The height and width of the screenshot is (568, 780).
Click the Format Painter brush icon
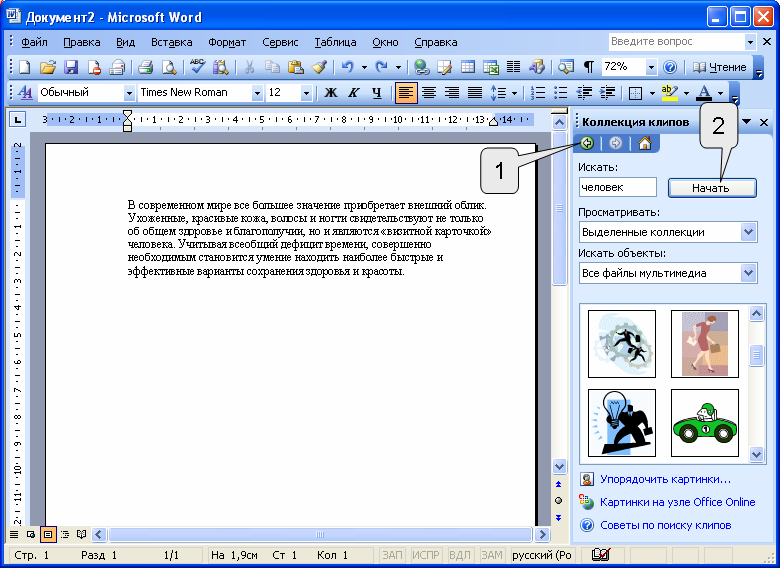319,67
